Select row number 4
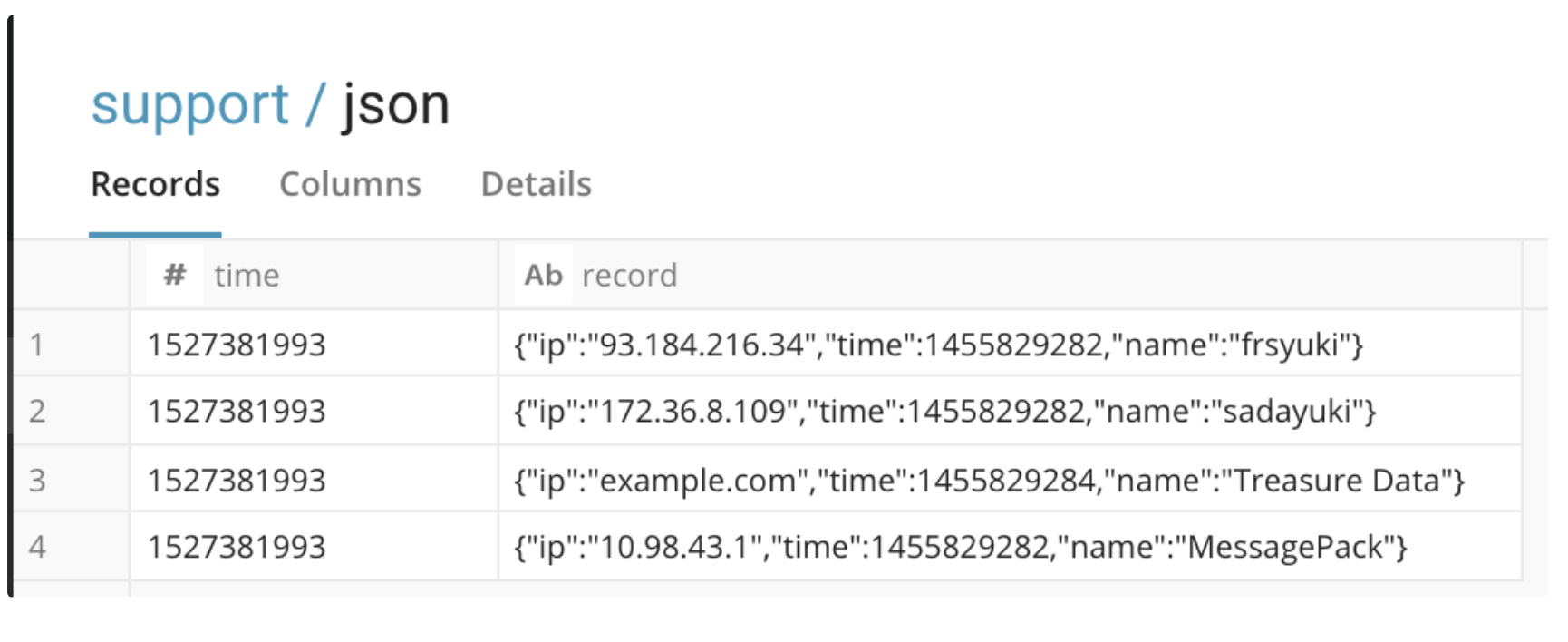The height and width of the screenshot is (642, 1568). click(x=36, y=547)
